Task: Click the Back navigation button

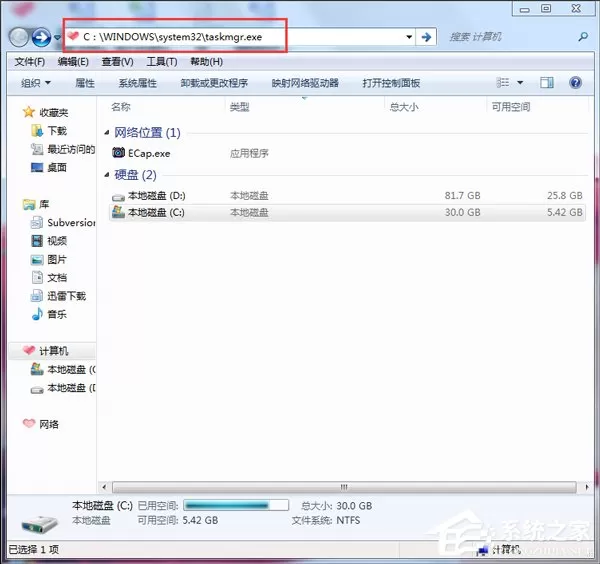Action: click(19, 37)
